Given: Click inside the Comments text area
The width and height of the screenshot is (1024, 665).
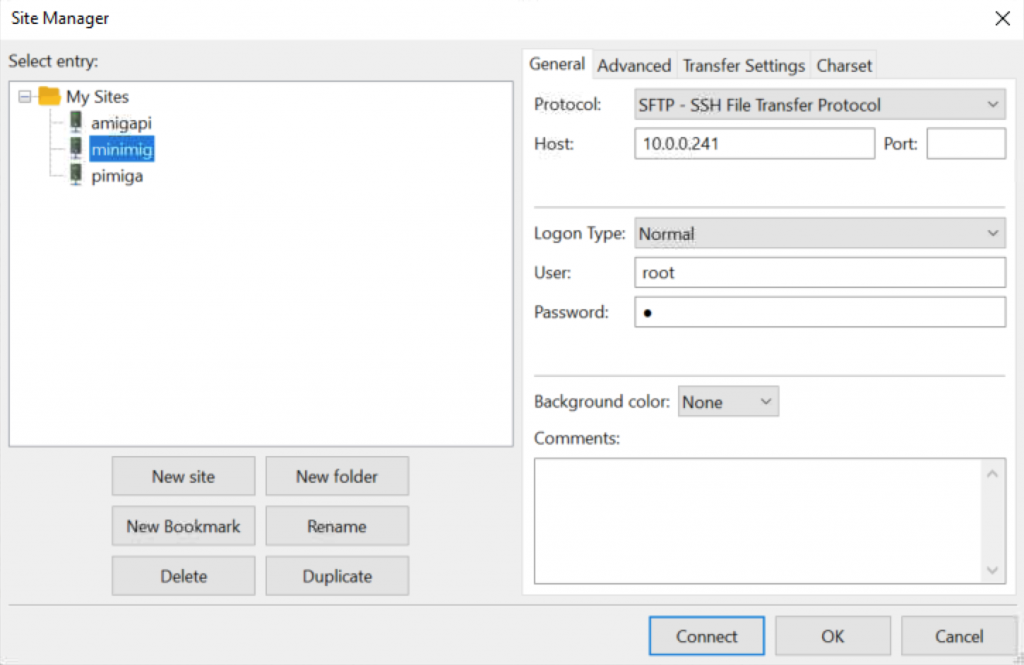Looking at the screenshot, I should click(x=758, y=521).
